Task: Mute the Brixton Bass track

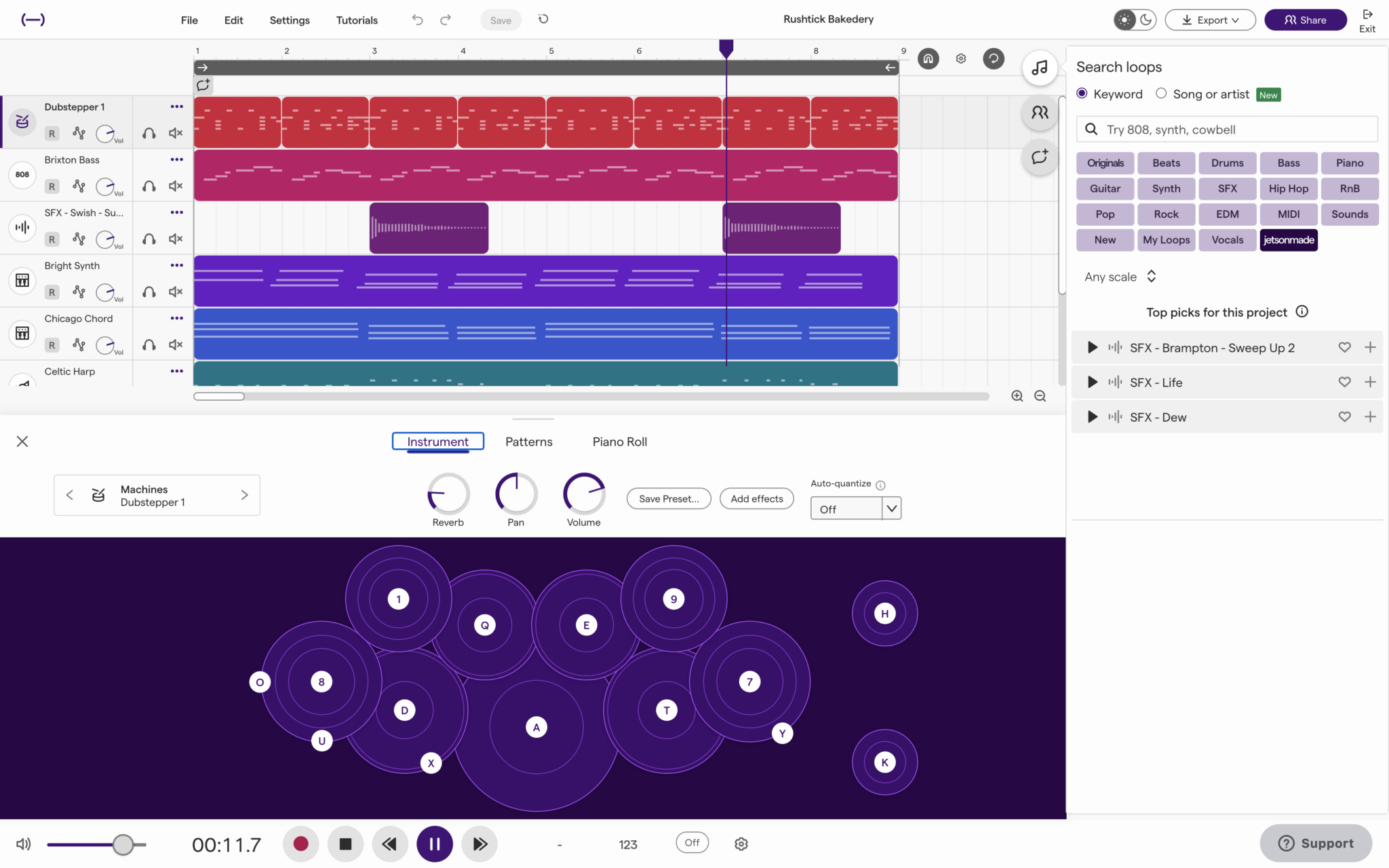Action: pos(176,186)
